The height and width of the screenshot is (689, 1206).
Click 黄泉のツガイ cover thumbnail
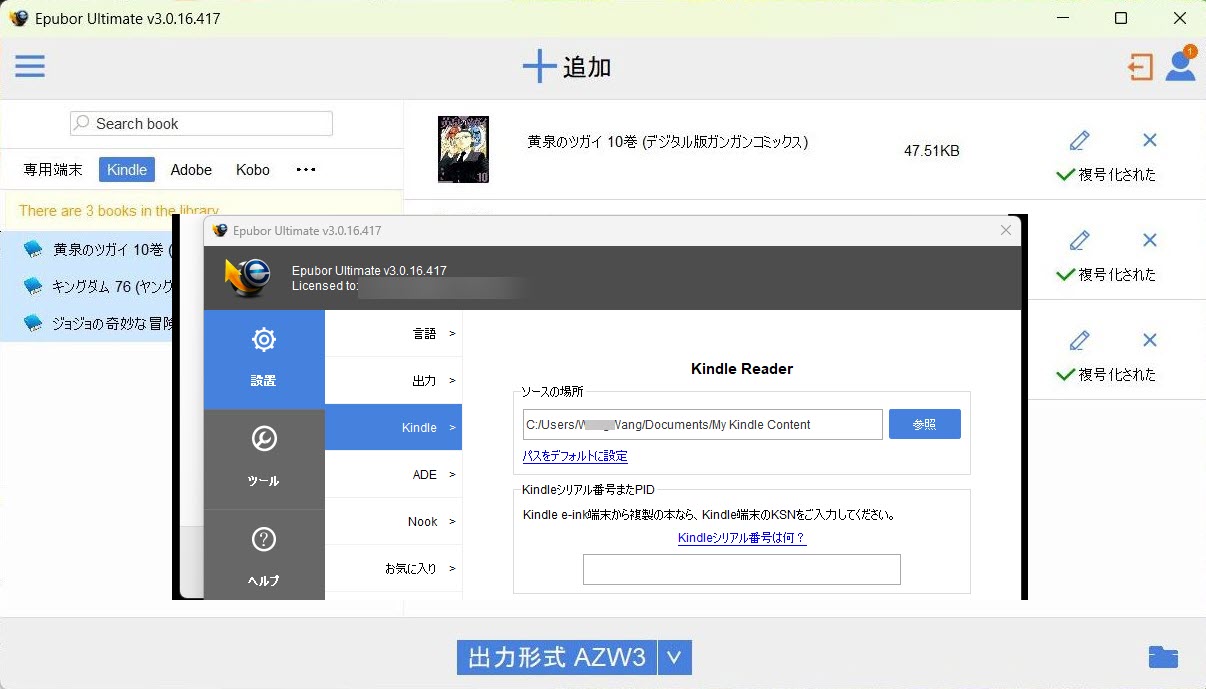point(463,150)
